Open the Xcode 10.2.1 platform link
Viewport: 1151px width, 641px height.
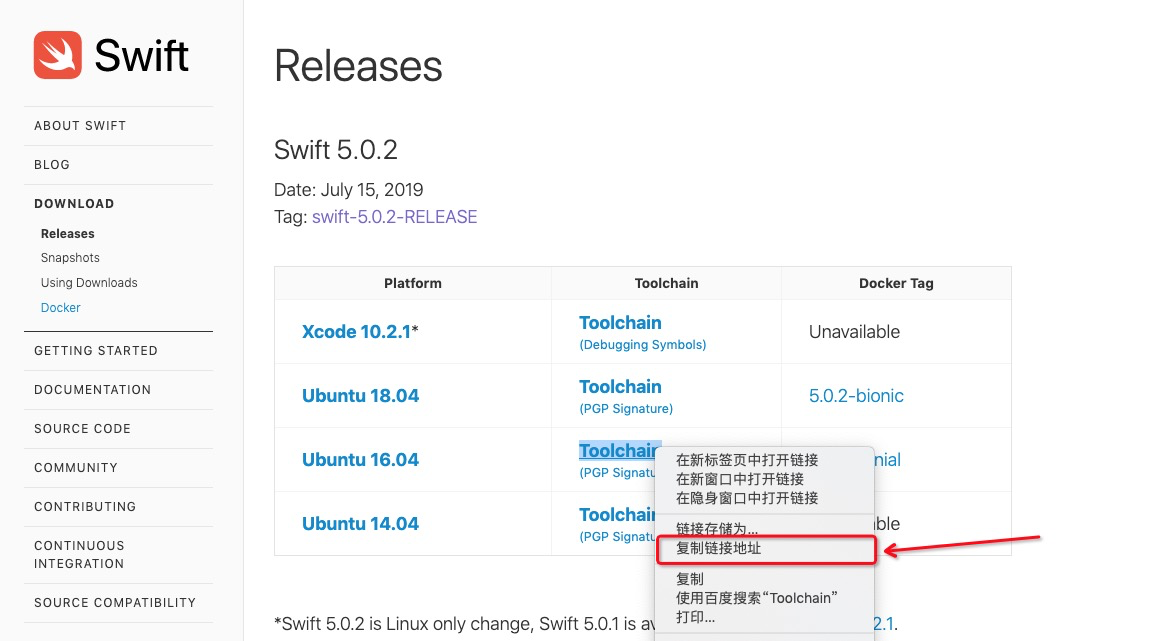pos(356,332)
